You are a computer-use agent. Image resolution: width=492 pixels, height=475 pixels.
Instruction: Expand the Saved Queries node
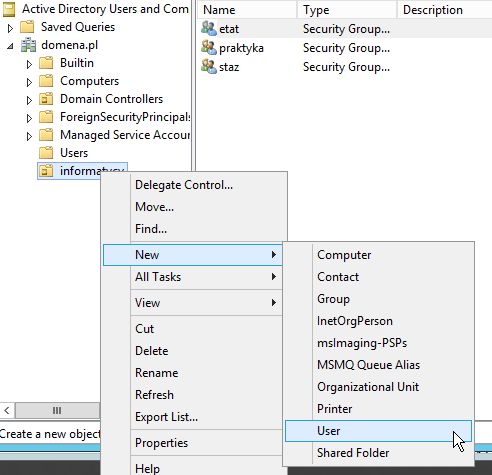click(x=10, y=28)
